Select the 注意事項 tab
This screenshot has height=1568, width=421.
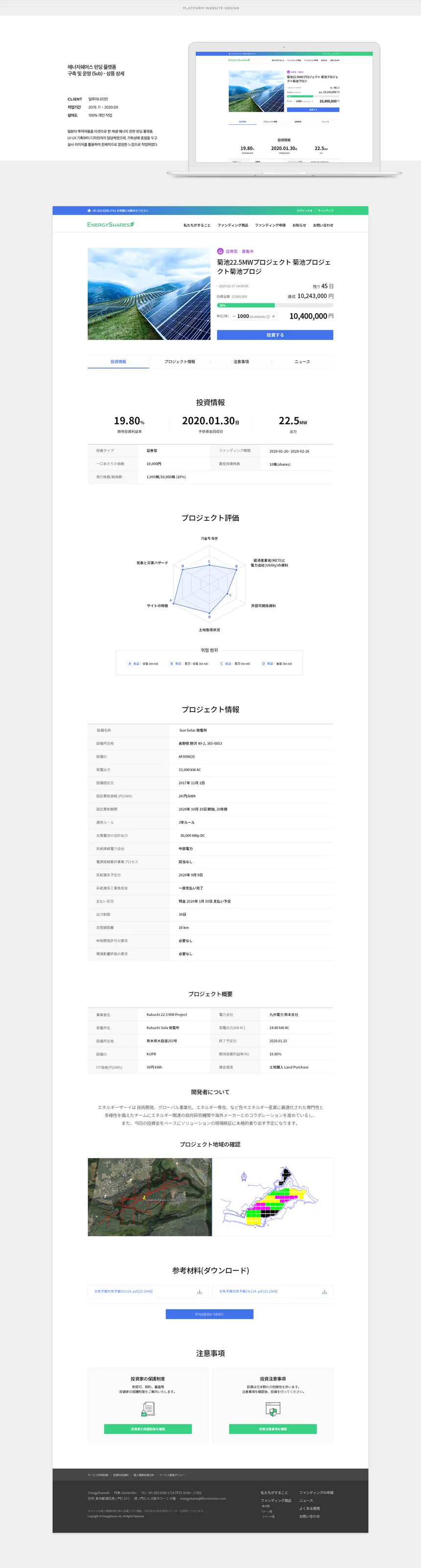click(x=241, y=362)
